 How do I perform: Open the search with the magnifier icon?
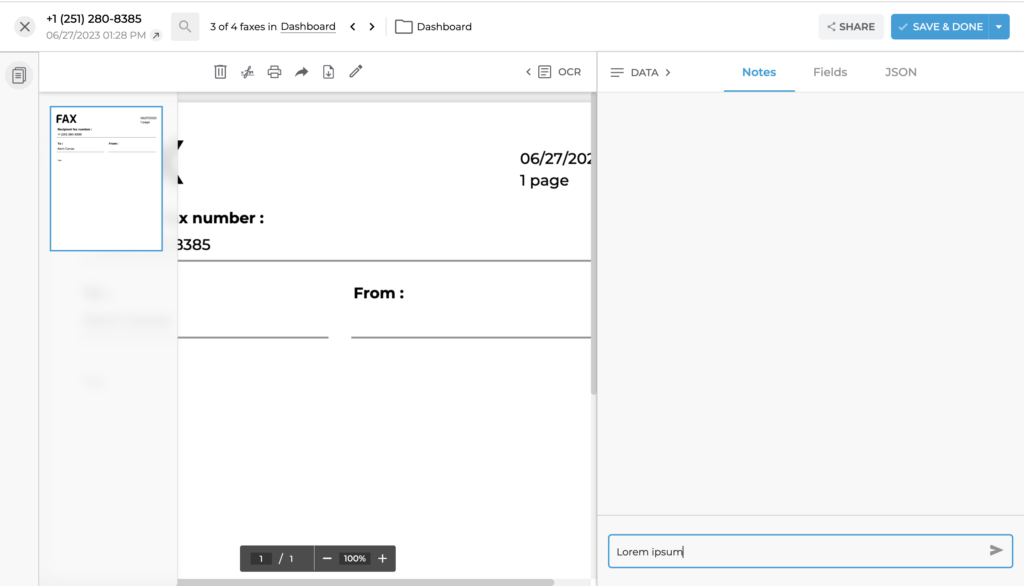(184, 26)
